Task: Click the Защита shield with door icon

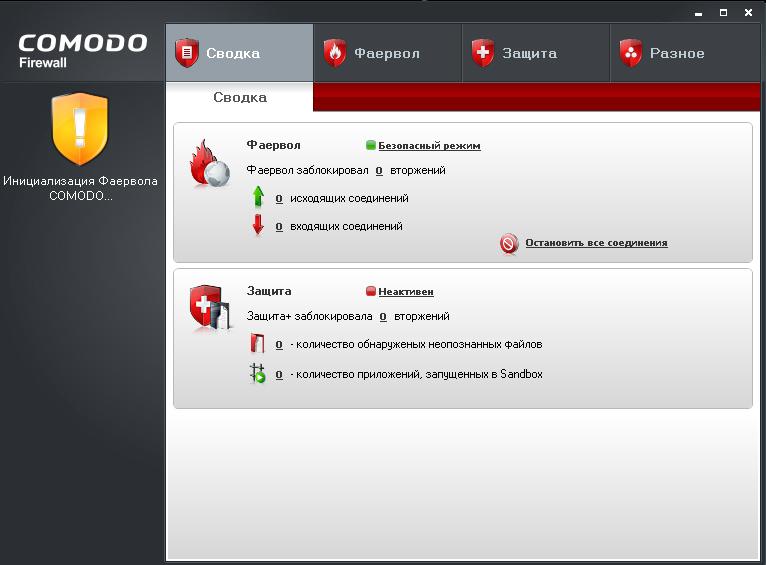Action: [x=210, y=309]
